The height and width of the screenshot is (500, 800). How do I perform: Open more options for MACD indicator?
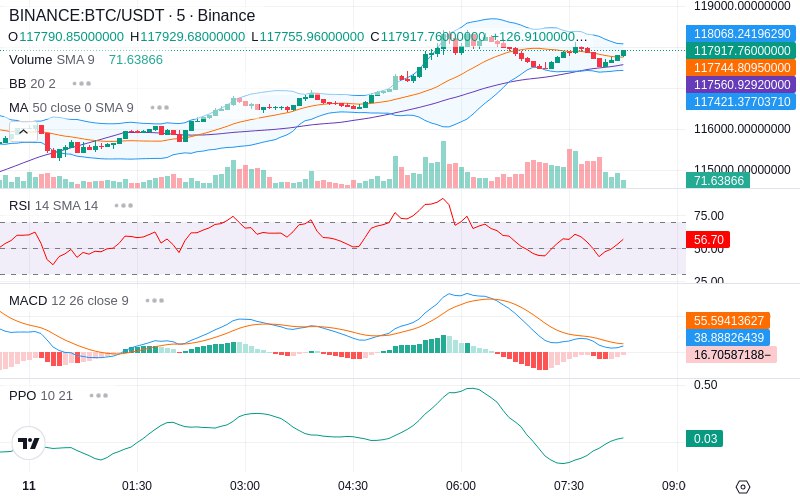click(x=155, y=301)
